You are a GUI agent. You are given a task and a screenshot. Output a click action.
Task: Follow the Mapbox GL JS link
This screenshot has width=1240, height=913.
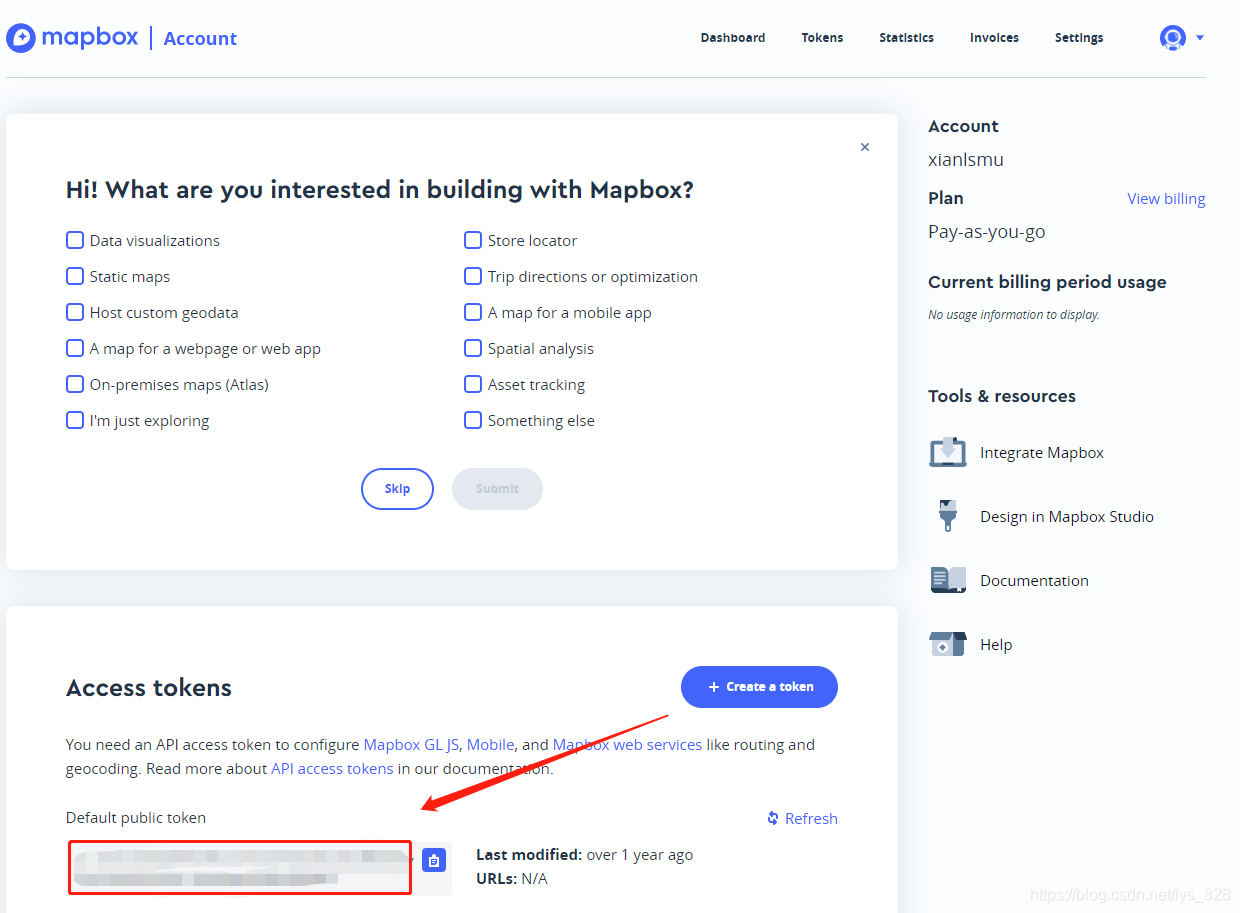(x=411, y=744)
